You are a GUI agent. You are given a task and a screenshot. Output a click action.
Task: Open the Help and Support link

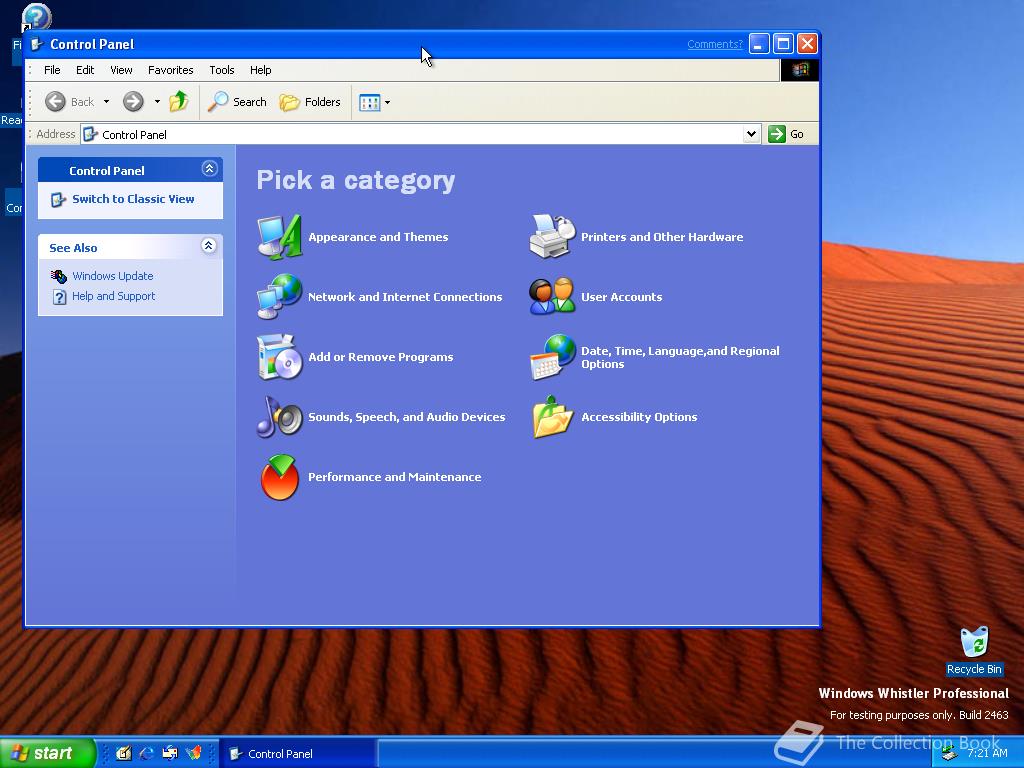tap(114, 296)
